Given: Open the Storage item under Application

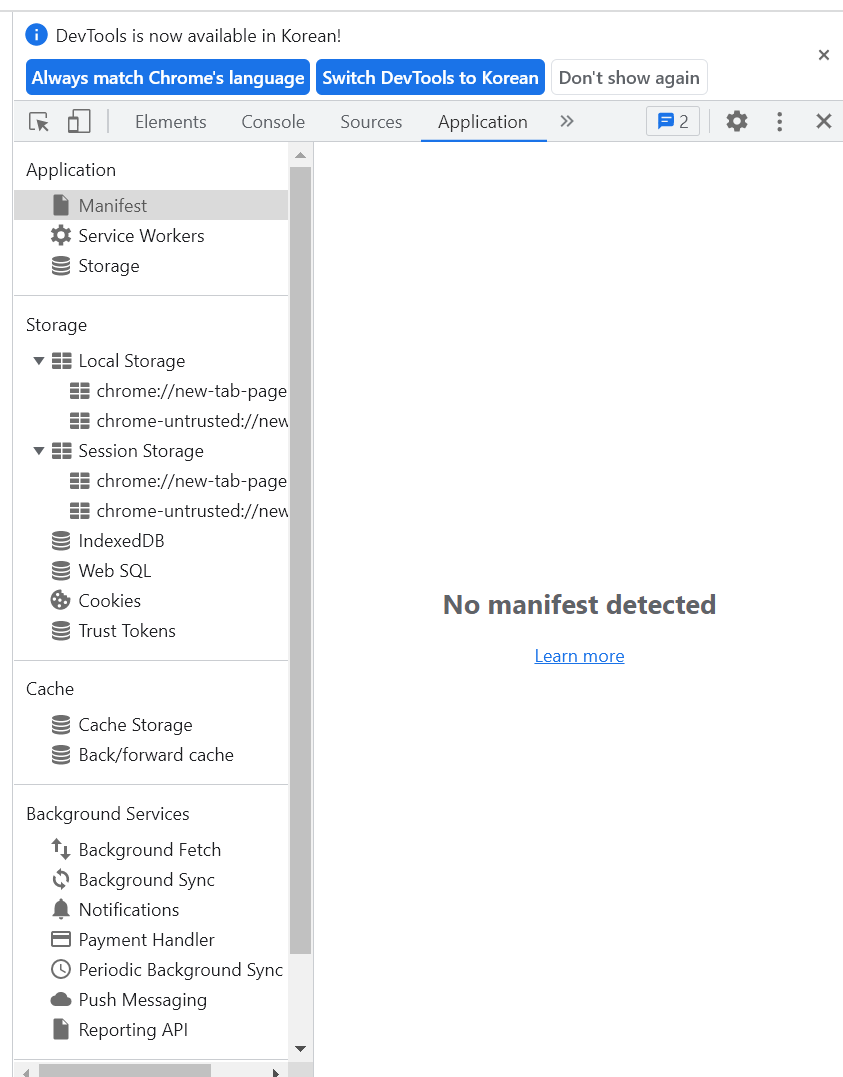Looking at the screenshot, I should (x=151, y=266).
